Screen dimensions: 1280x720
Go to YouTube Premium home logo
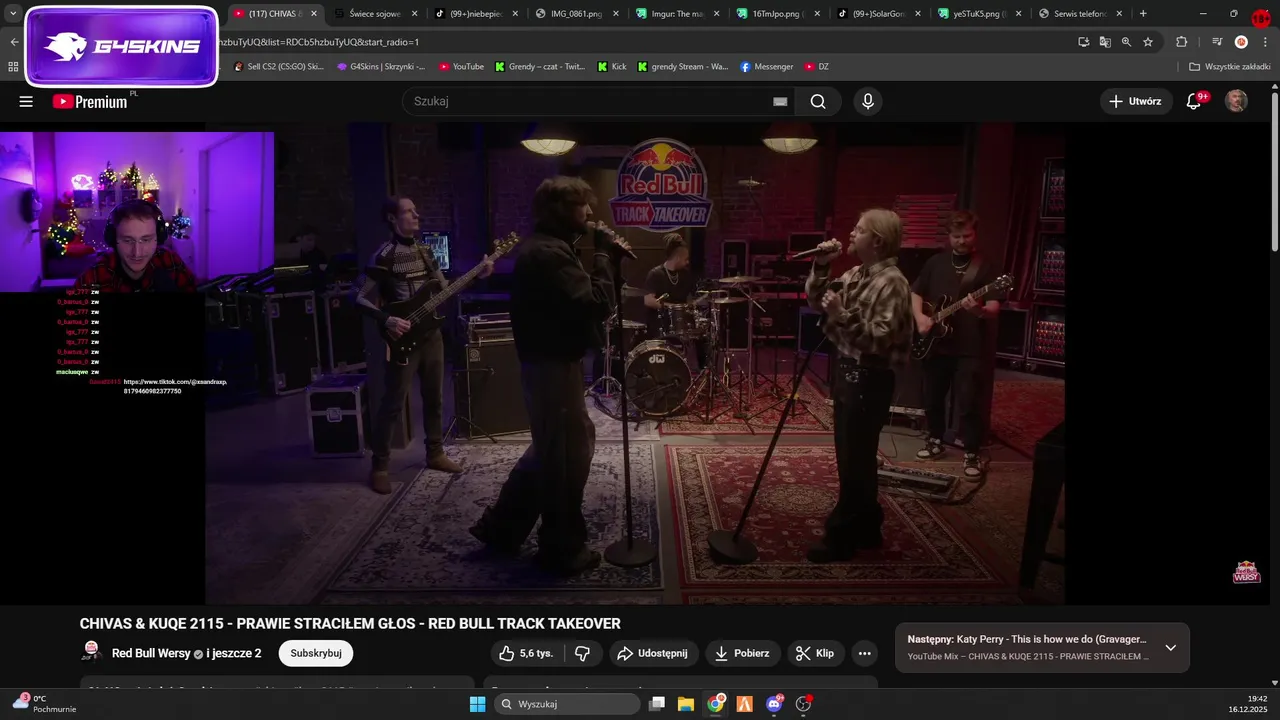(x=90, y=101)
